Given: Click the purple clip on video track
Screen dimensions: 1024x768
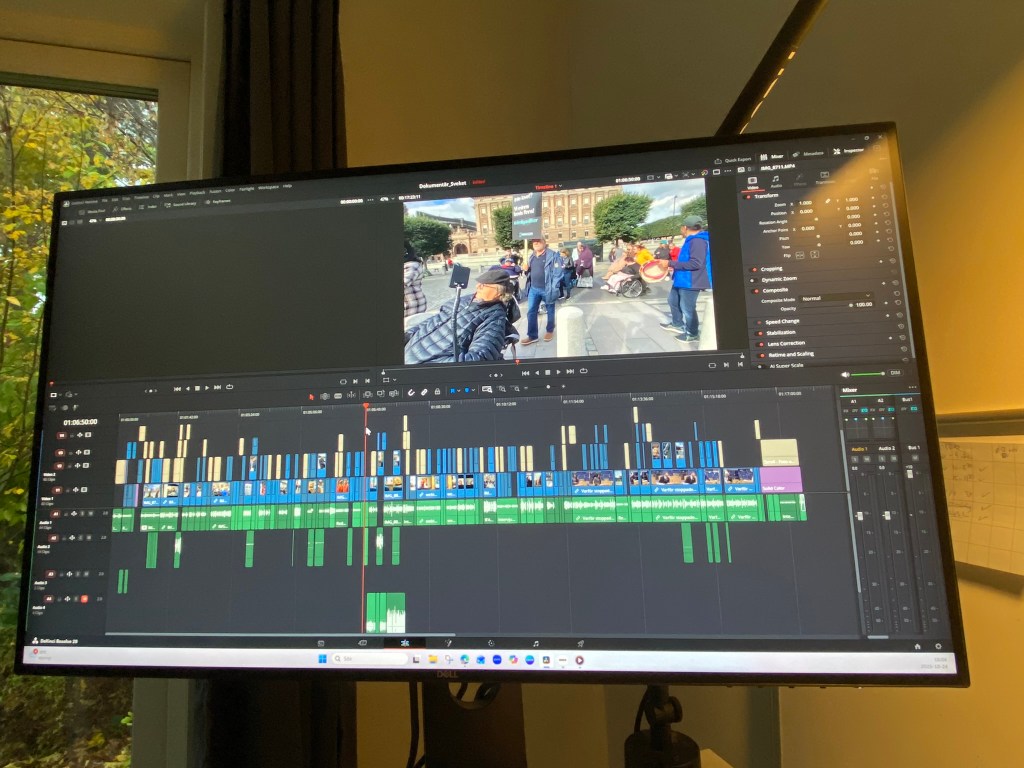Looking at the screenshot, I should coord(781,480).
